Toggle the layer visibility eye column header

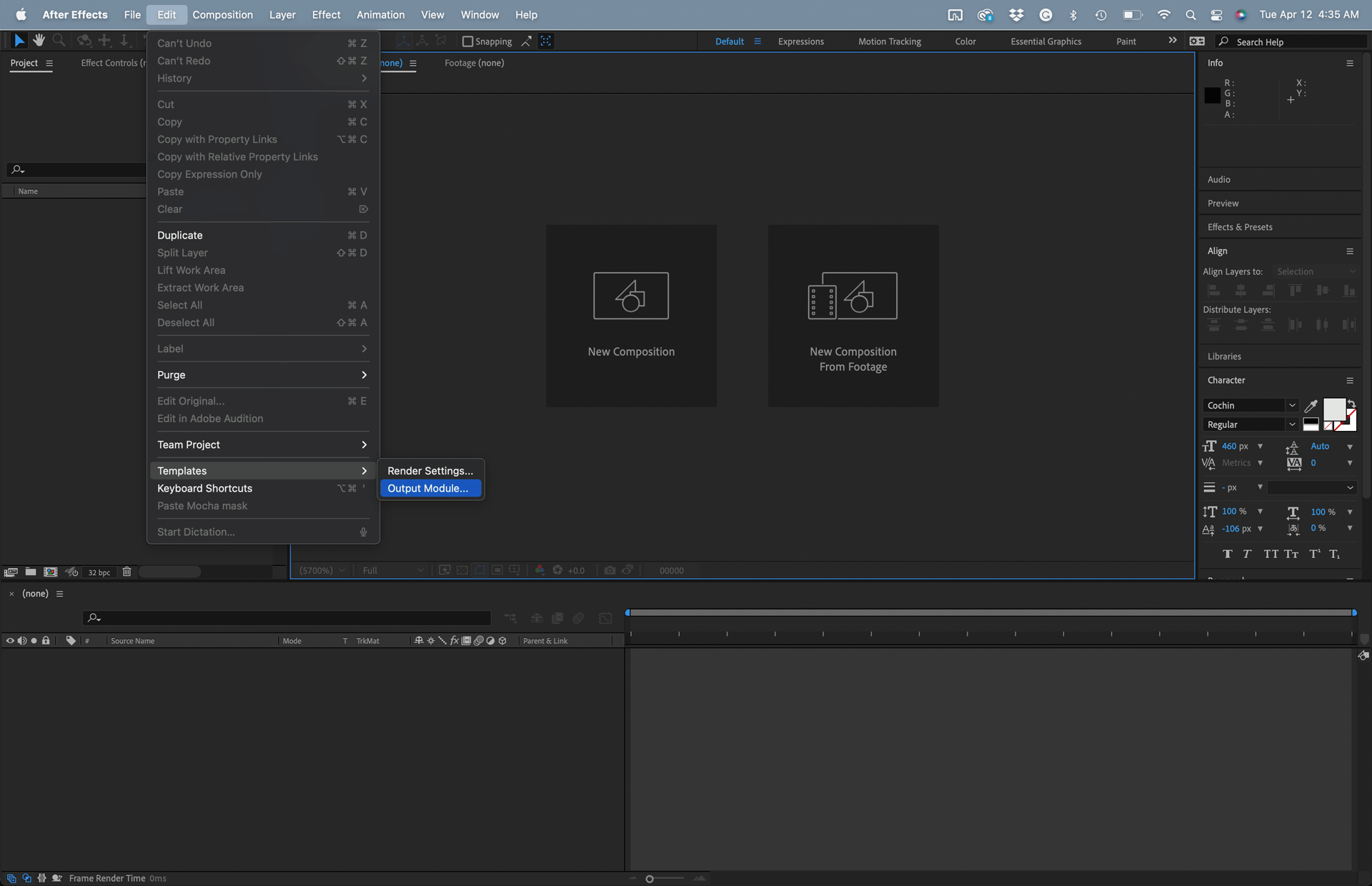[x=9, y=641]
